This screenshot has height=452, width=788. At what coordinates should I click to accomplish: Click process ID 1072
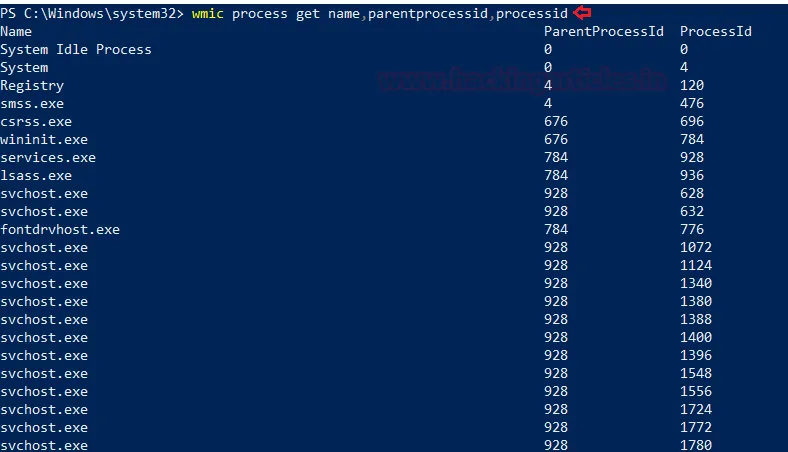696,247
